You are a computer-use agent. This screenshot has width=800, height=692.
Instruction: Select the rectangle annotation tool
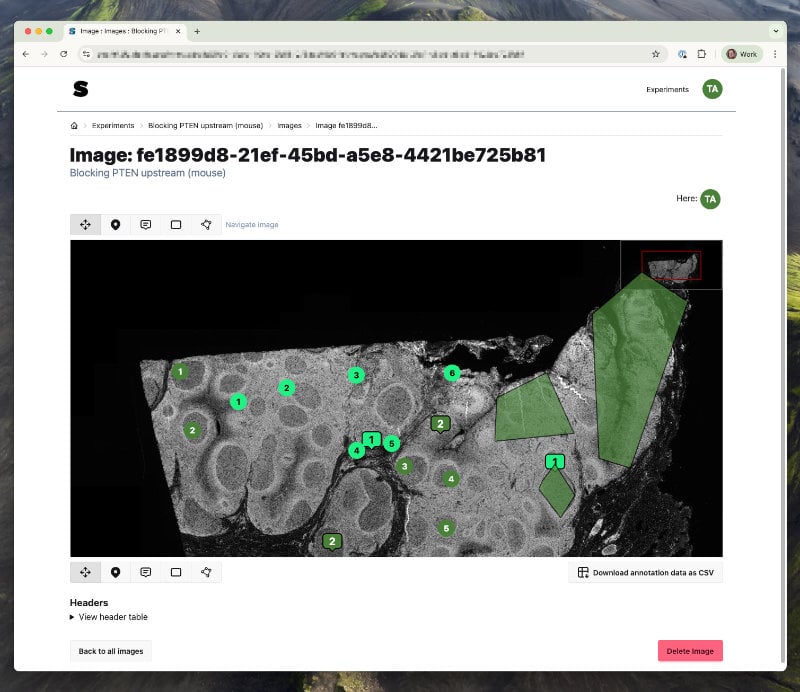pyautogui.click(x=175, y=224)
